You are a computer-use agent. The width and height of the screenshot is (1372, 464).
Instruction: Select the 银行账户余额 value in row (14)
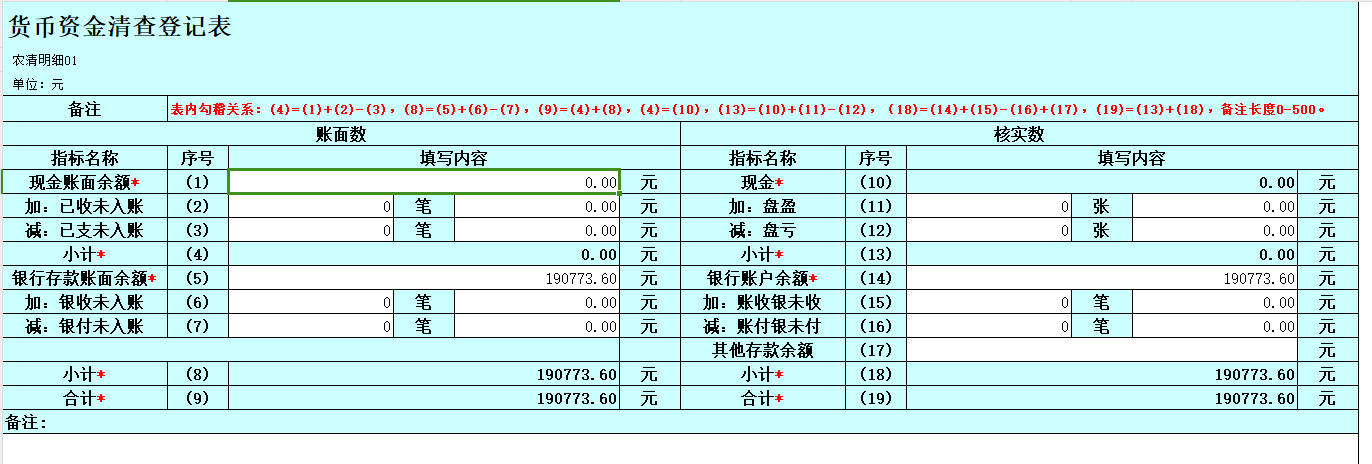click(x=1102, y=278)
